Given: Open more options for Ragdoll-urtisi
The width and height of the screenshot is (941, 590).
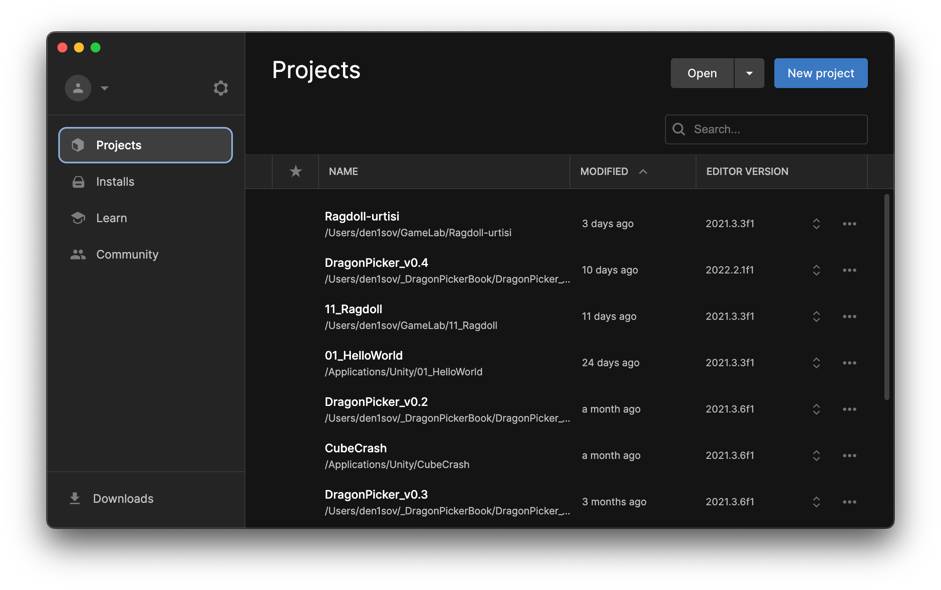Looking at the screenshot, I should pyautogui.click(x=849, y=224).
